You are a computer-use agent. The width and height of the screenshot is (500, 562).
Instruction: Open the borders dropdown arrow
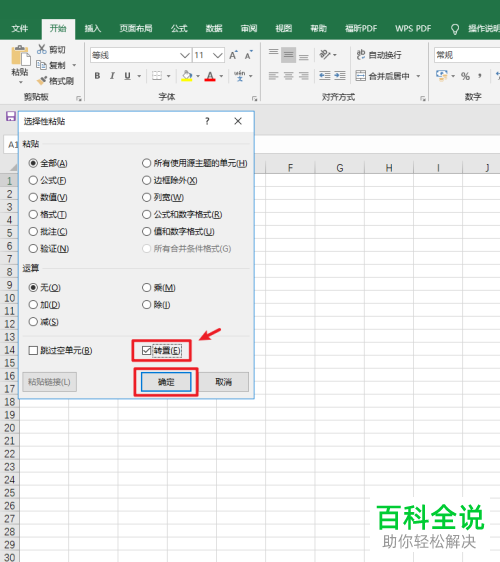point(168,76)
